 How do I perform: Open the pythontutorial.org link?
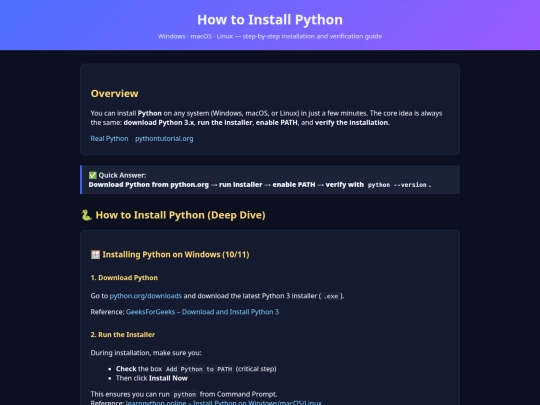click(164, 138)
